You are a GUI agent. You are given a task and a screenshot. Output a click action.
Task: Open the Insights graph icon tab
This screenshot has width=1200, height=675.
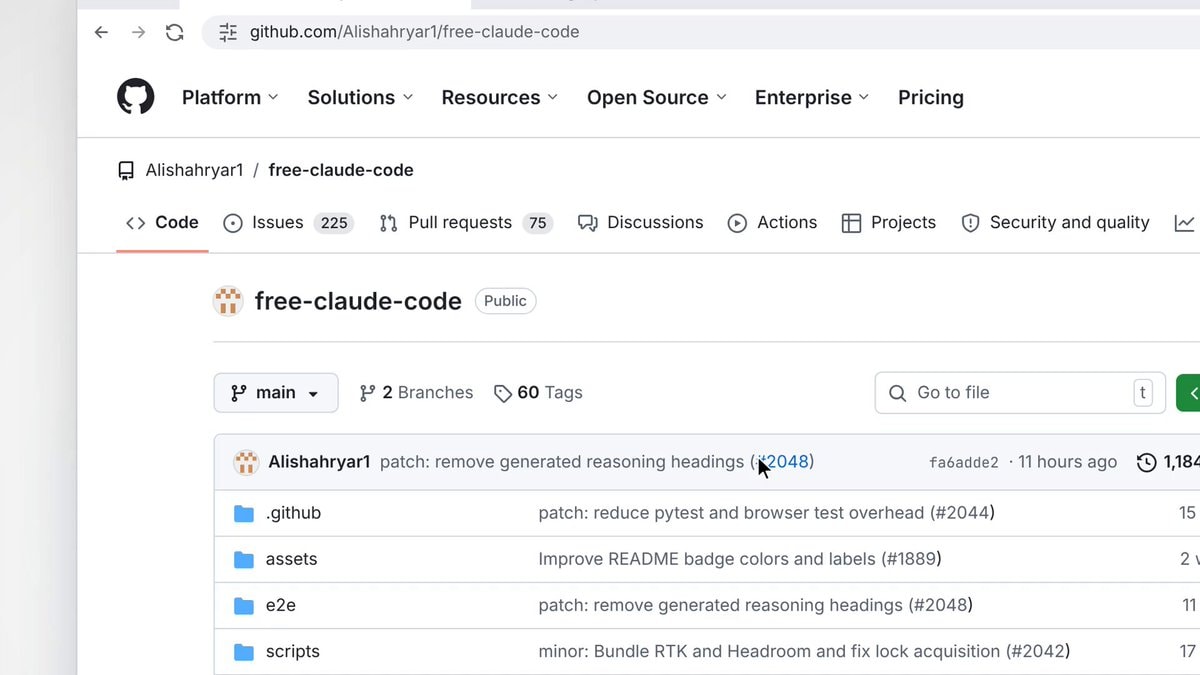(x=1184, y=223)
